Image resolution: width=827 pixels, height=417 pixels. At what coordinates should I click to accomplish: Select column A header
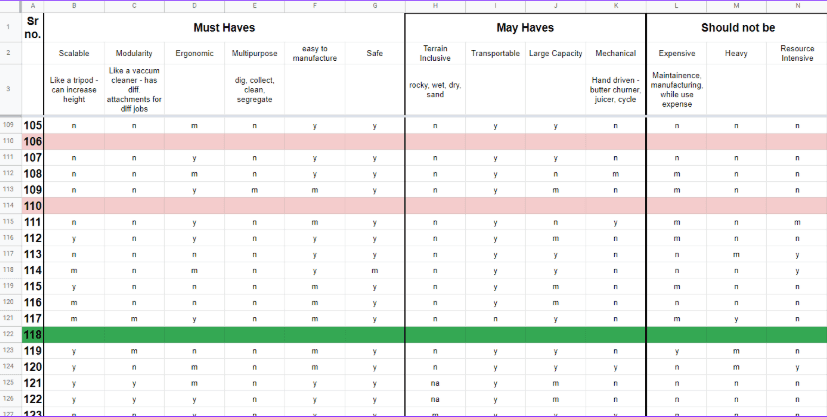(x=33, y=6)
